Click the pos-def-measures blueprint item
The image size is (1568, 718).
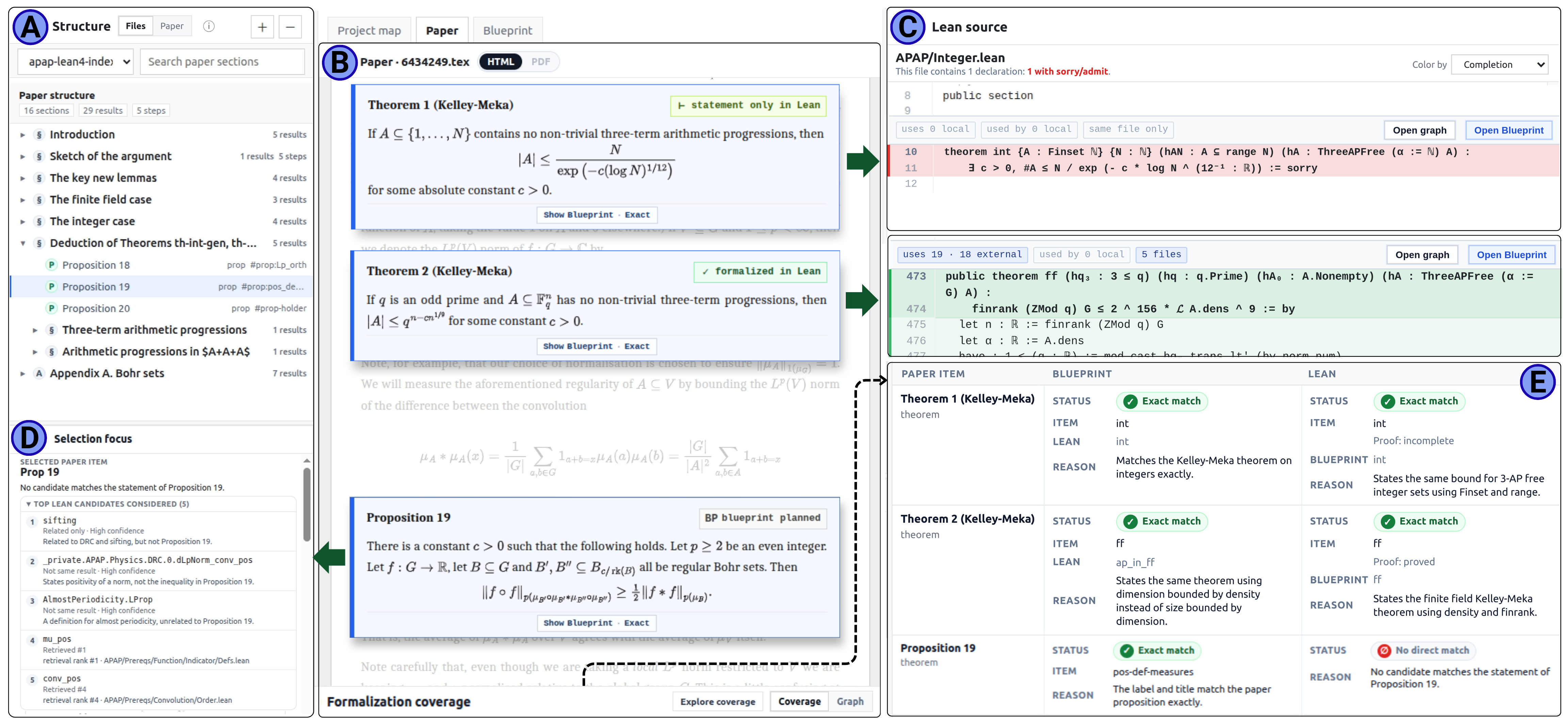(1153, 672)
